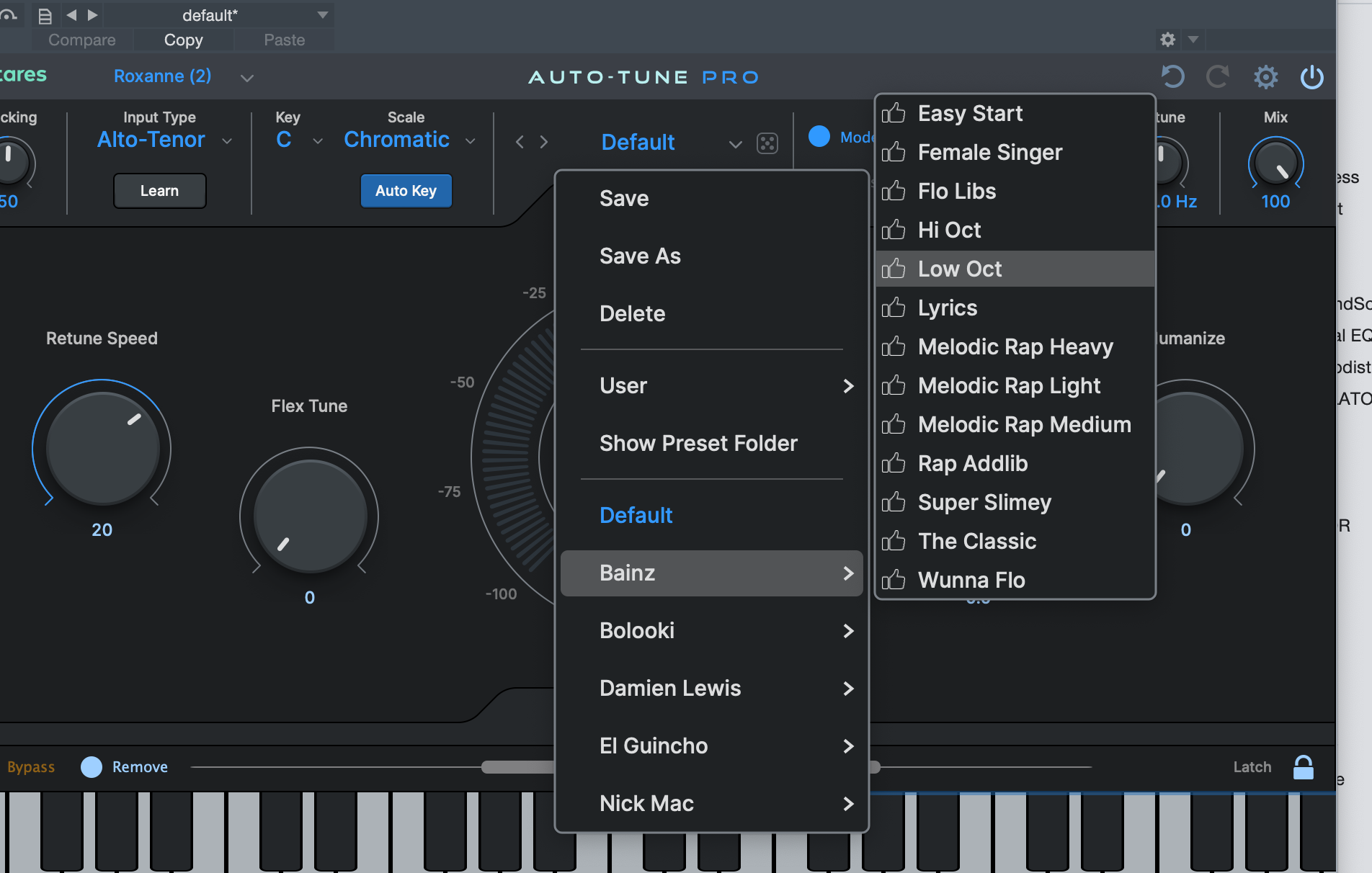Click the power bypass icon

click(1311, 77)
